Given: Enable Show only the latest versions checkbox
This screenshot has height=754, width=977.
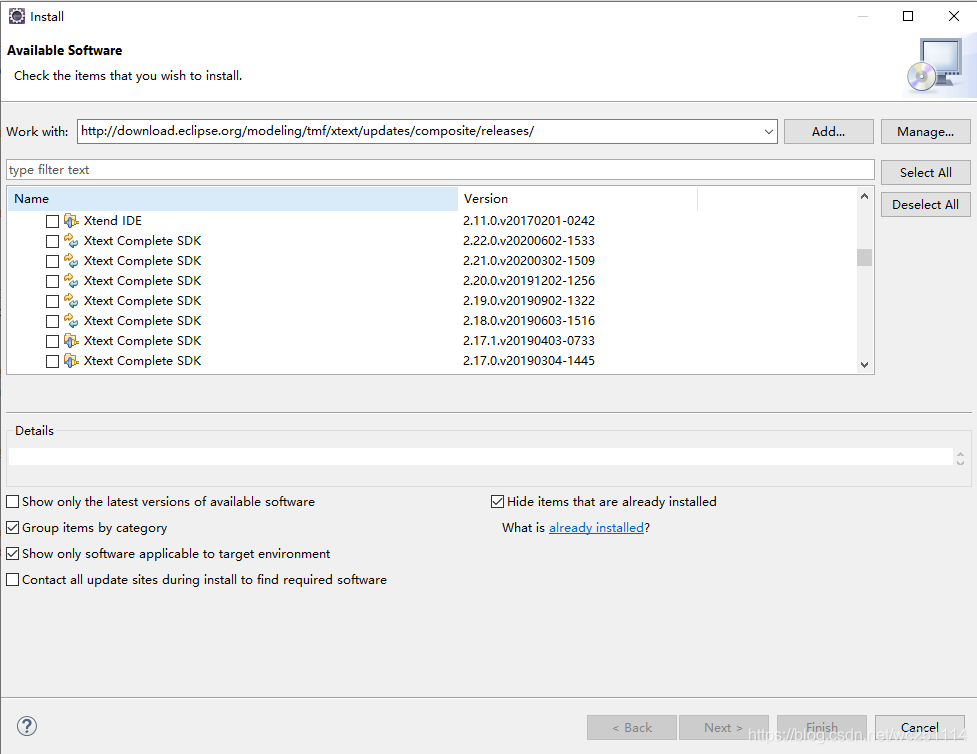Looking at the screenshot, I should pos(12,502).
